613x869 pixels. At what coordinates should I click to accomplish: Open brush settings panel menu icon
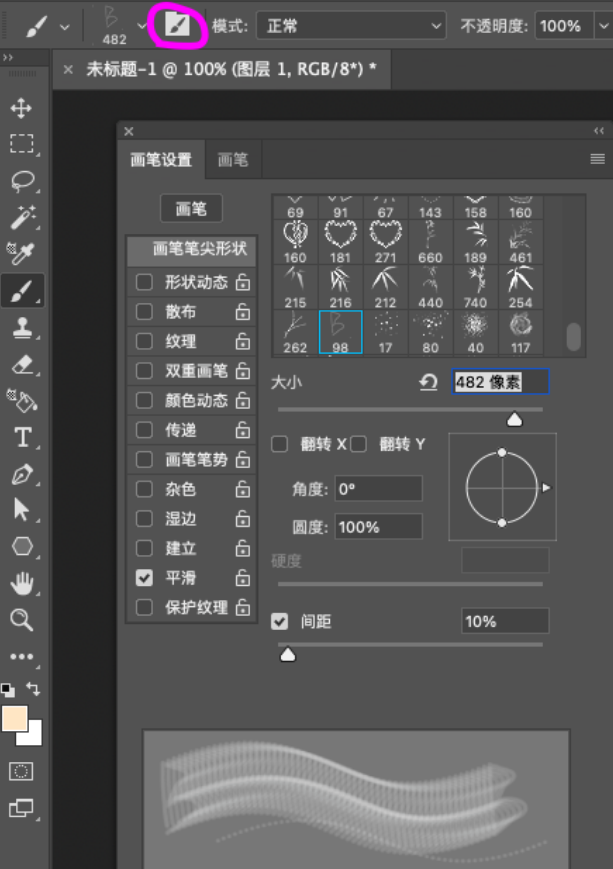coord(597,160)
